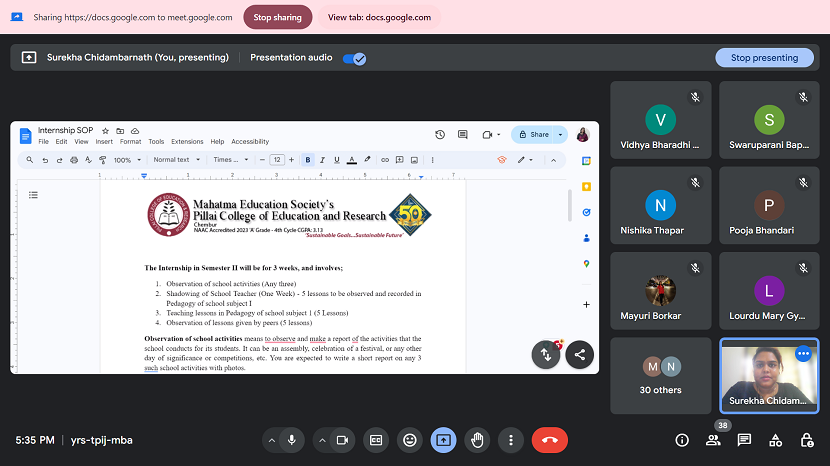Turn on camera in Meet control bar

(x=342, y=439)
